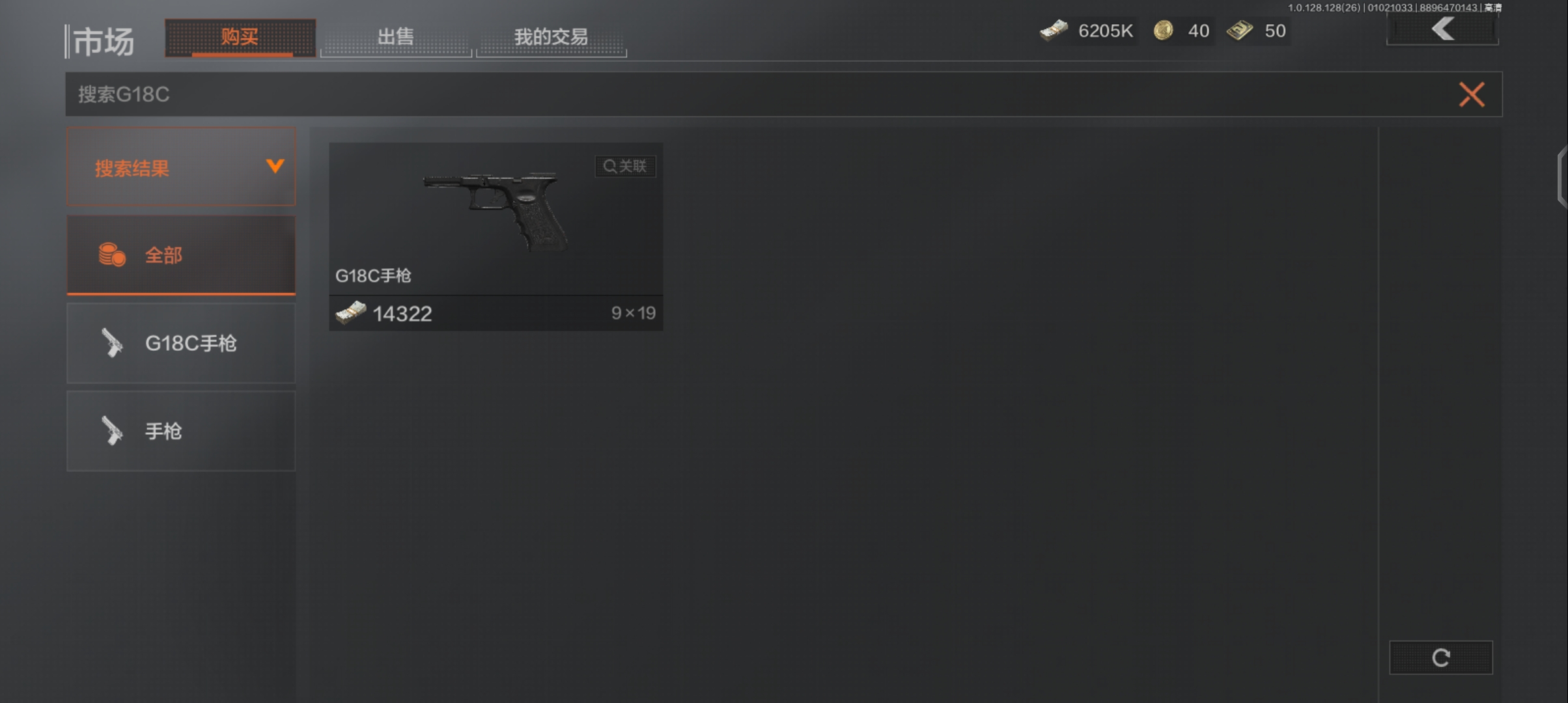Click the refresh icon button
Screen dimensions: 1568x703
pos(1441,657)
